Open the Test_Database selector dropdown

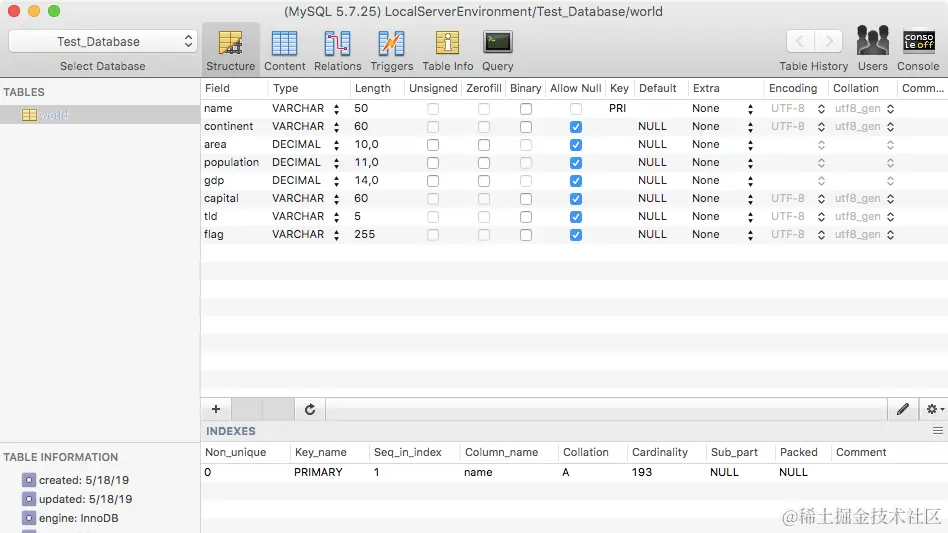103,42
